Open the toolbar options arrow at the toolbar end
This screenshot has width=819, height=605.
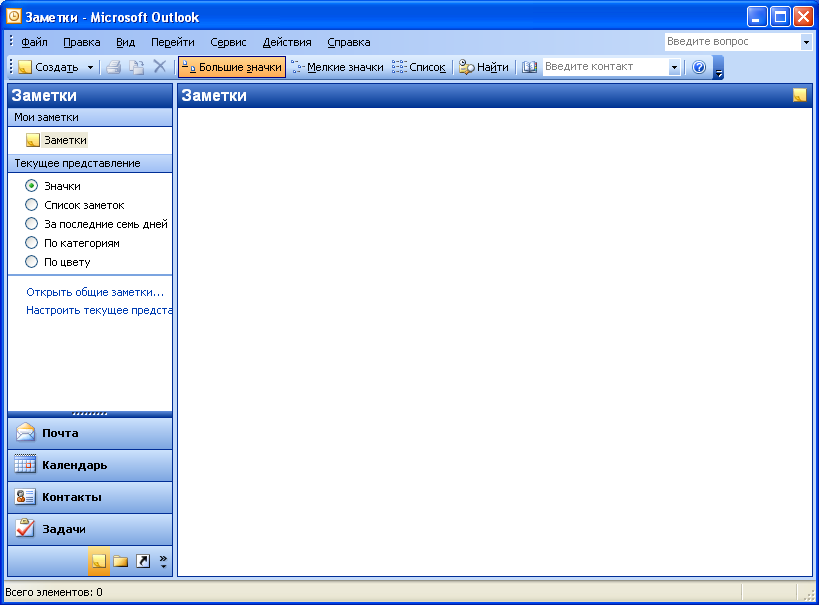pos(719,68)
